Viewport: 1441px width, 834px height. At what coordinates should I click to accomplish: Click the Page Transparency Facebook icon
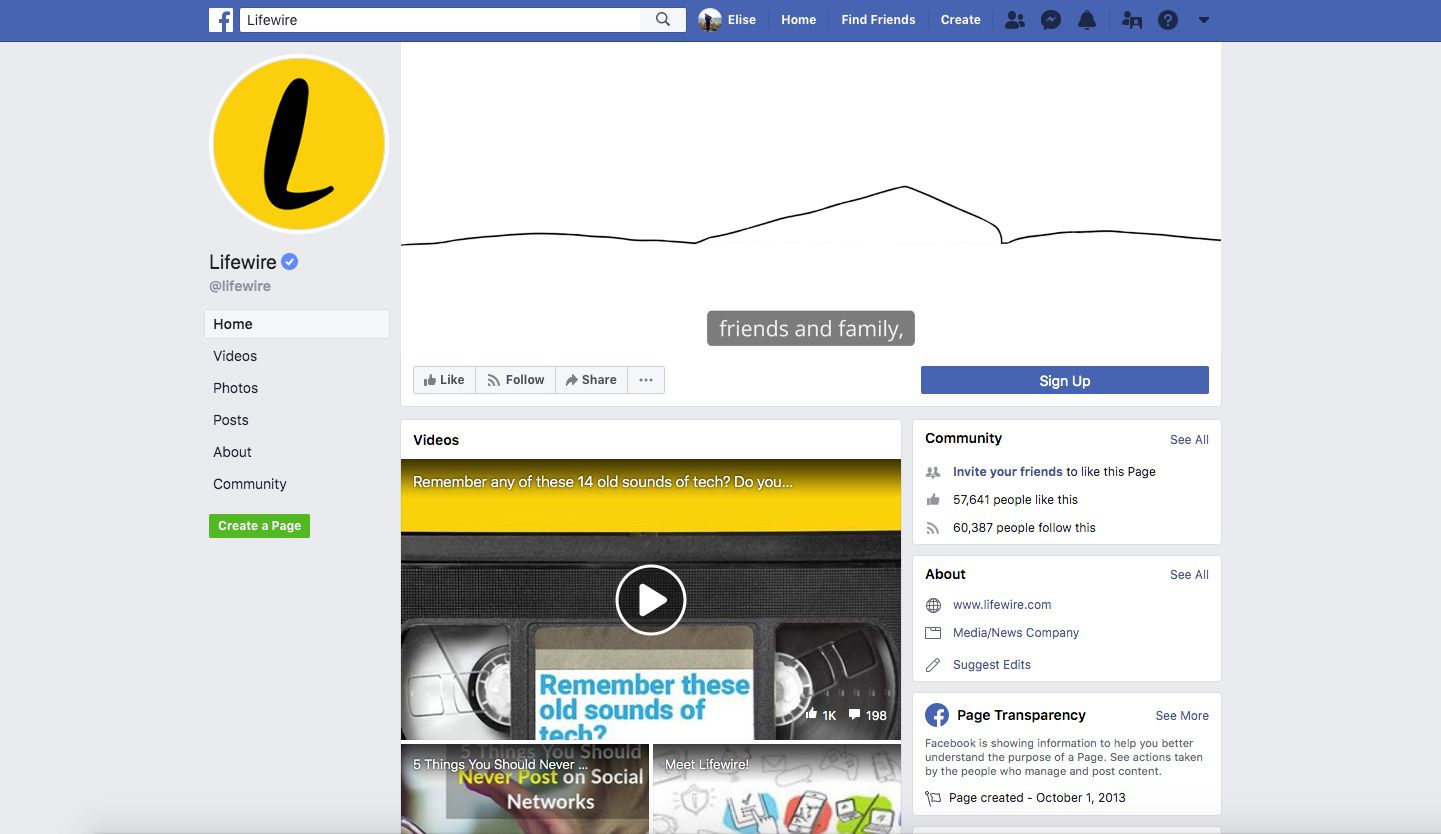pyautogui.click(x=937, y=715)
